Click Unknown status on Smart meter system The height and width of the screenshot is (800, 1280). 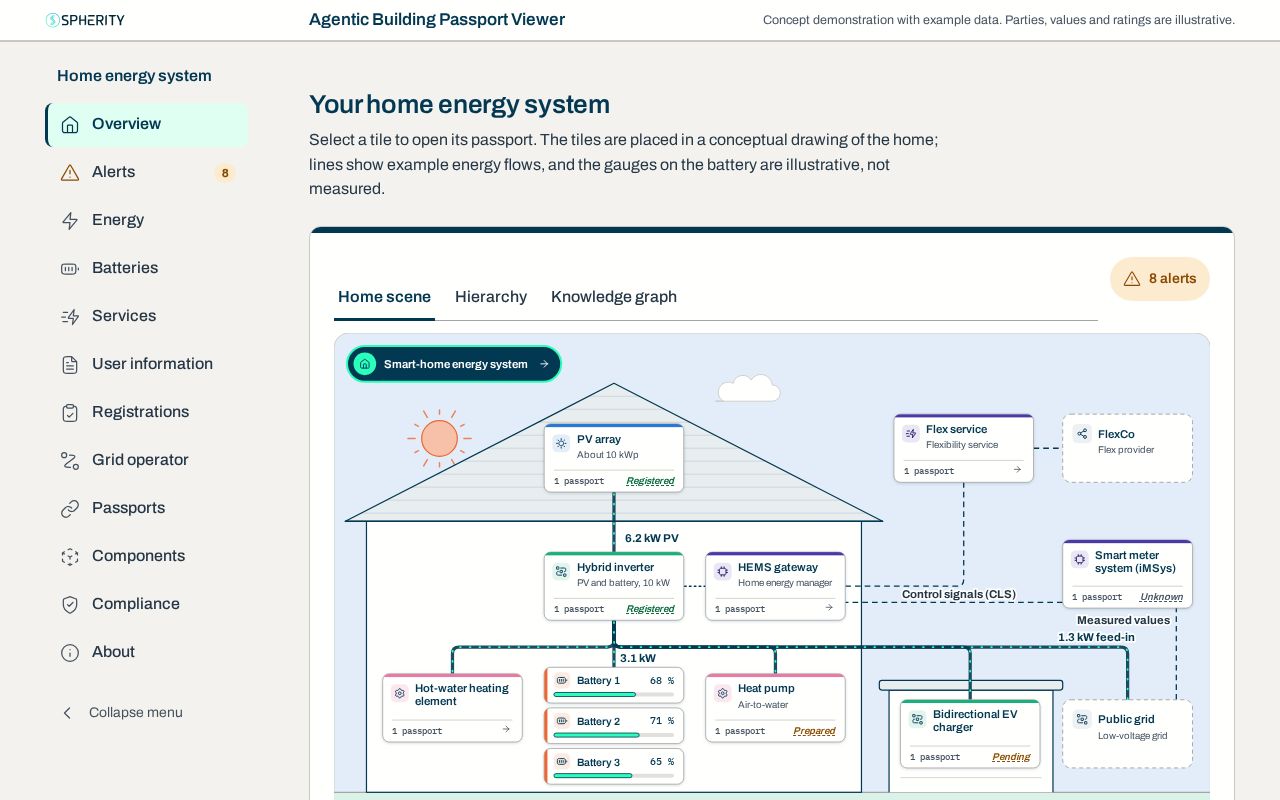1161,597
